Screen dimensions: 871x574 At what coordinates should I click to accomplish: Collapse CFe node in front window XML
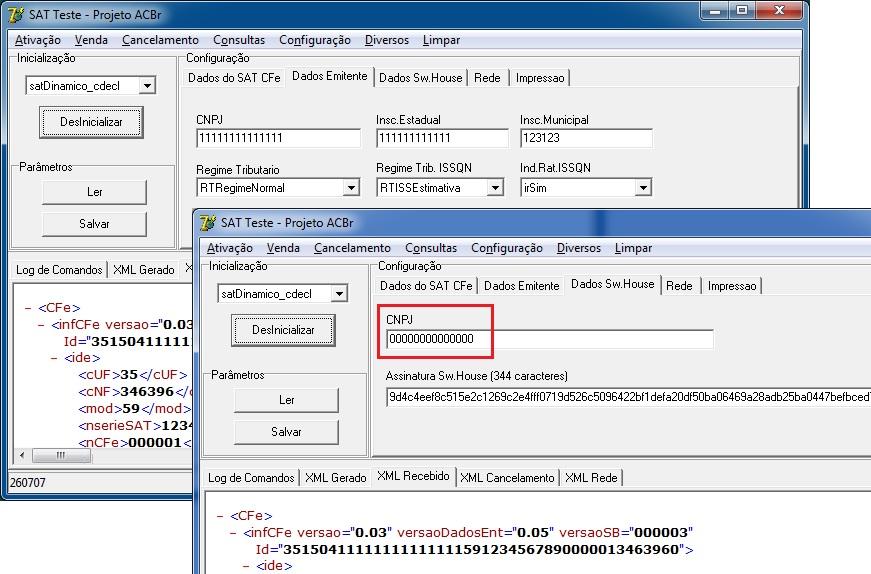220,516
